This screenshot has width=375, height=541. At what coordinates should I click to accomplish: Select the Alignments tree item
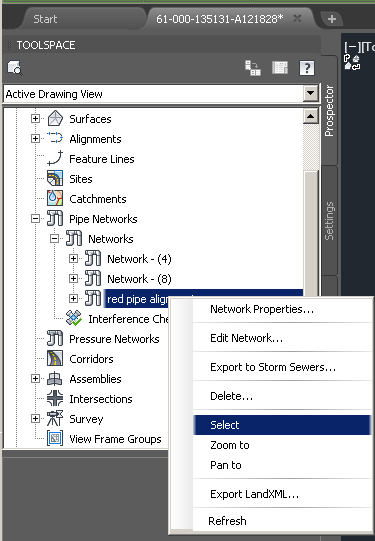pyautogui.click(x=95, y=139)
